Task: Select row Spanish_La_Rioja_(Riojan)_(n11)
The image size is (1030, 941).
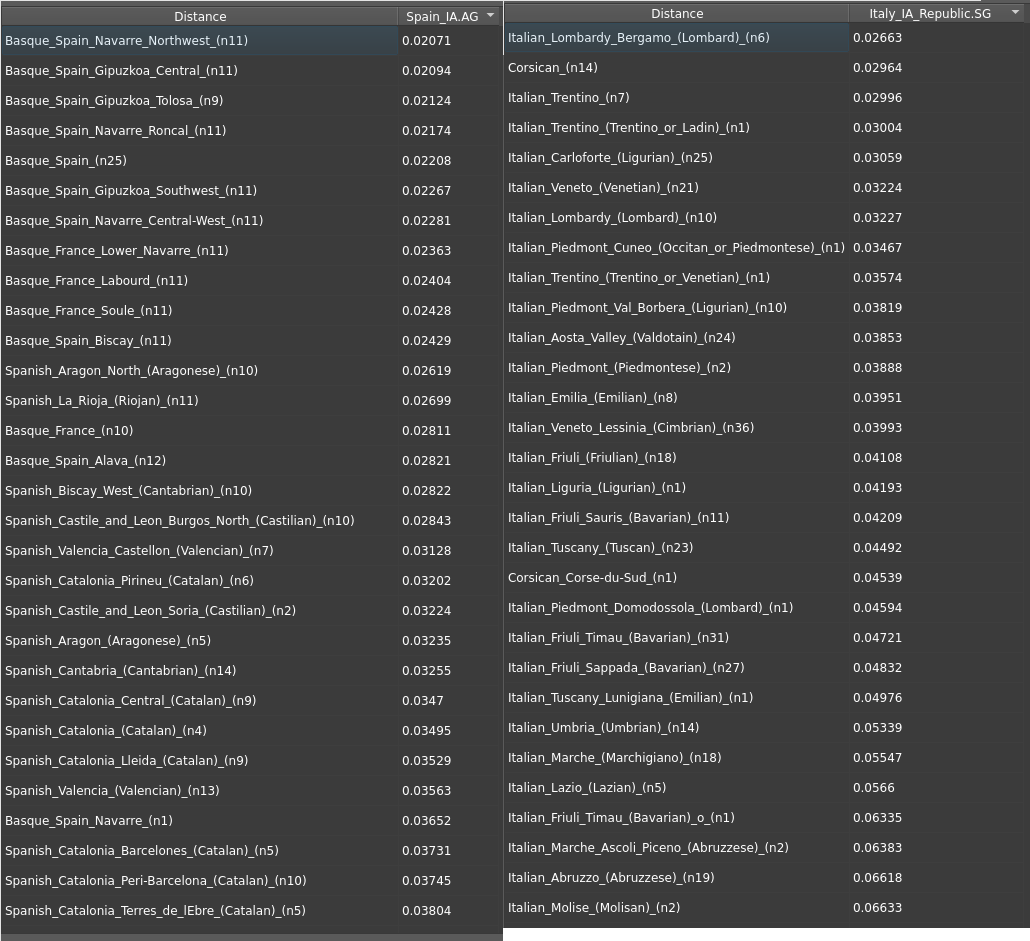Action: click(252, 401)
